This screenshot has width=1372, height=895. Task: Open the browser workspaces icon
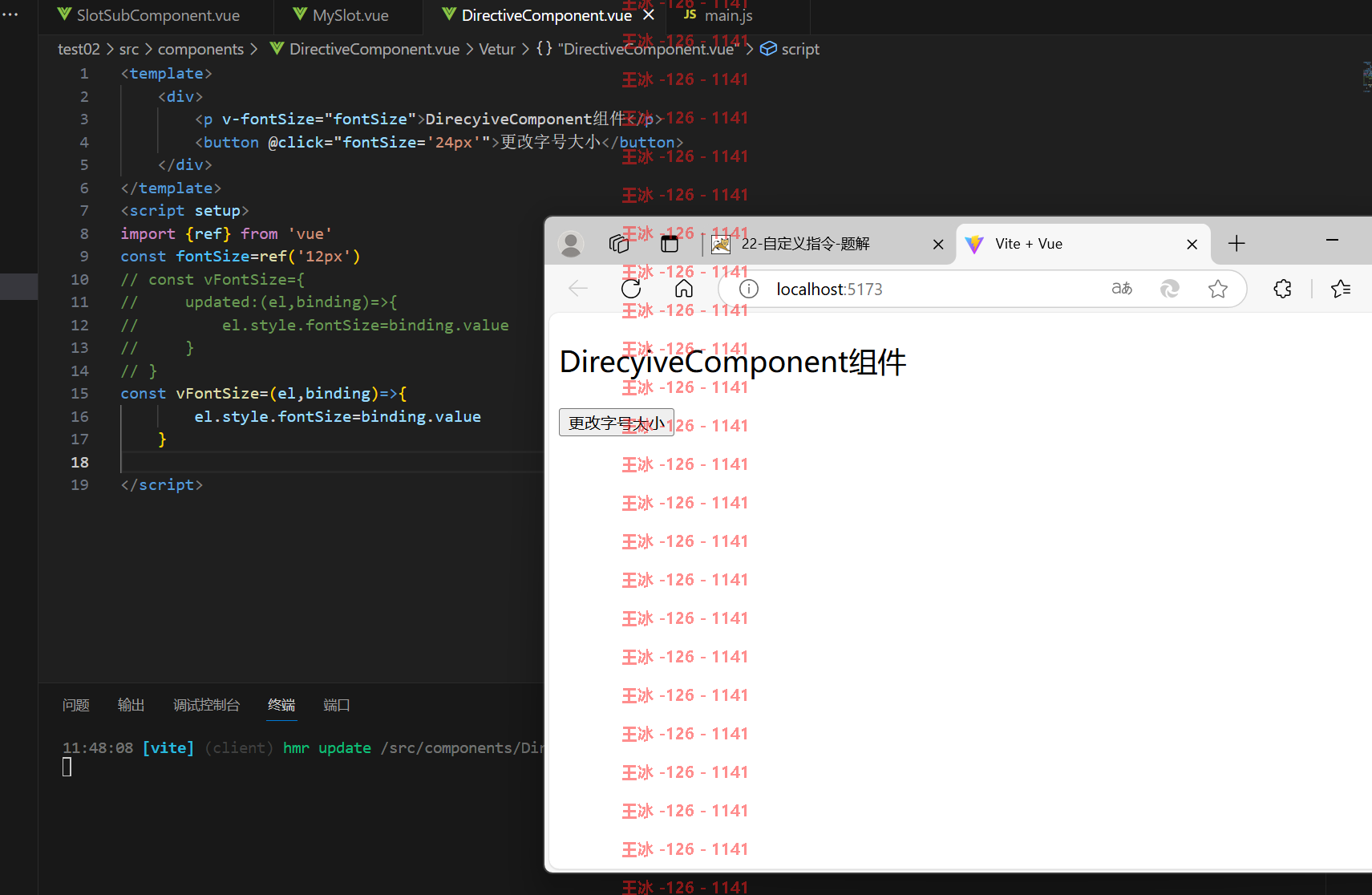(619, 244)
